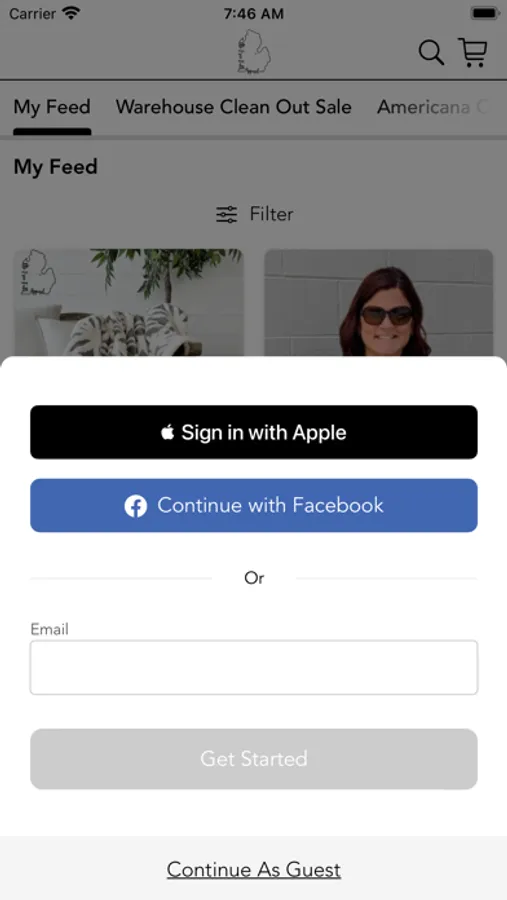The width and height of the screenshot is (507, 900).
Task: Open the shopping cart icon
Action: (x=473, y=52)
